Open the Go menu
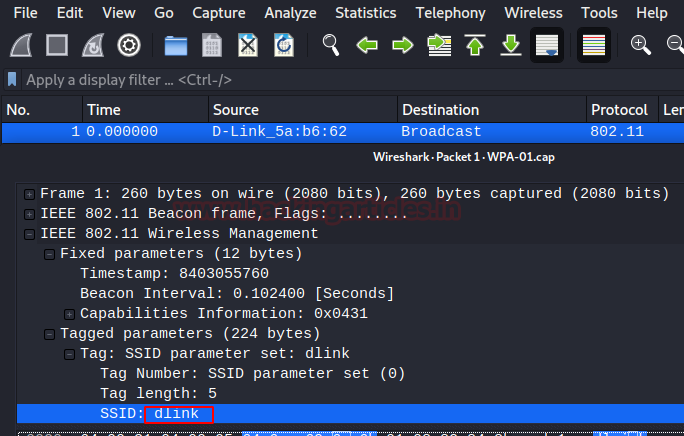Viewport: 684px width, 436px height. click(x=164, y=13)
